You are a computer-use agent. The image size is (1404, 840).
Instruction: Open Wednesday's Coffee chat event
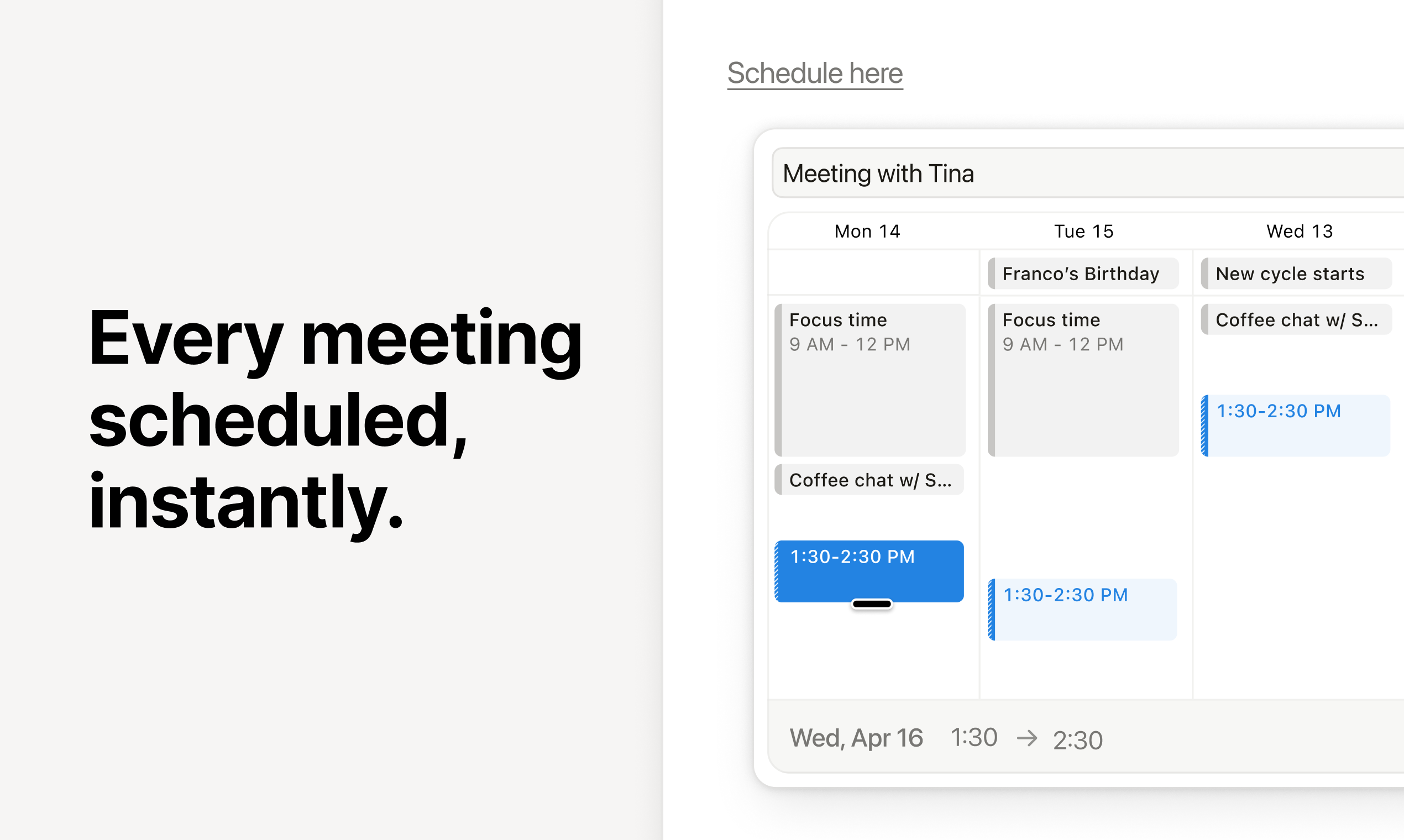pyautogui.click(x=1296, y=319)
